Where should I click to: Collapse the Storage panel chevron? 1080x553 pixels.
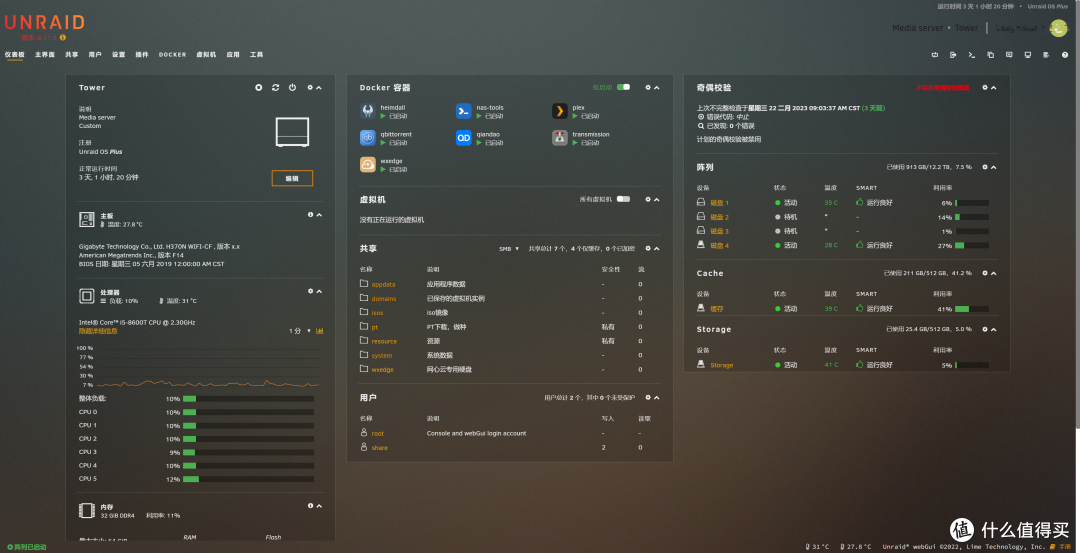[x=994, y=329]
